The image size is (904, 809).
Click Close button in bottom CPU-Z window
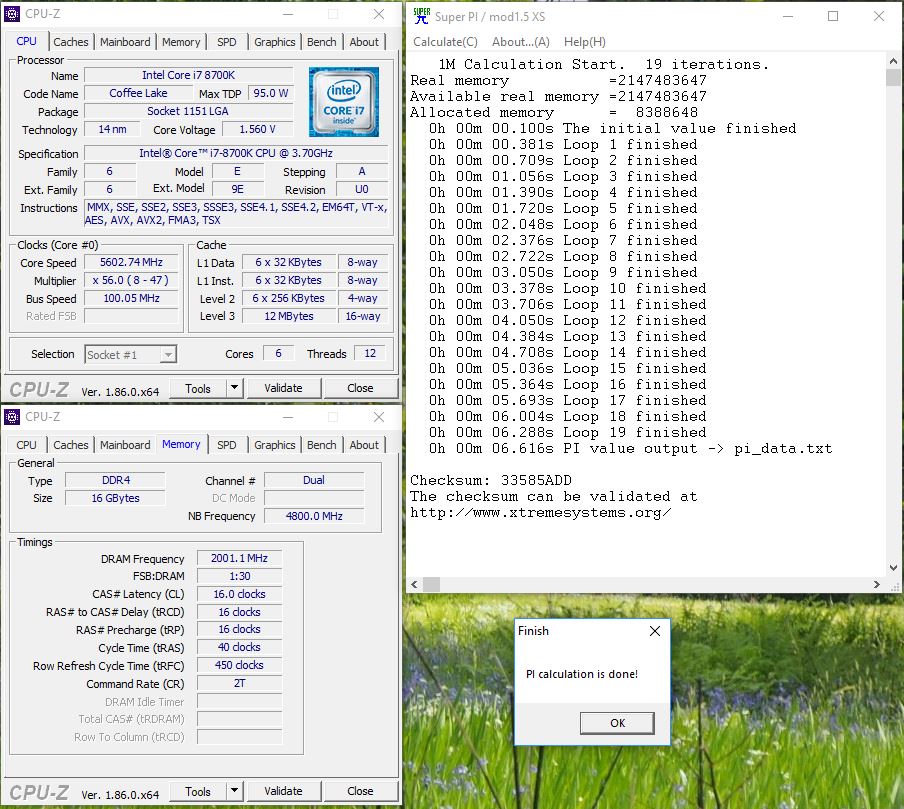coord(360,791)
